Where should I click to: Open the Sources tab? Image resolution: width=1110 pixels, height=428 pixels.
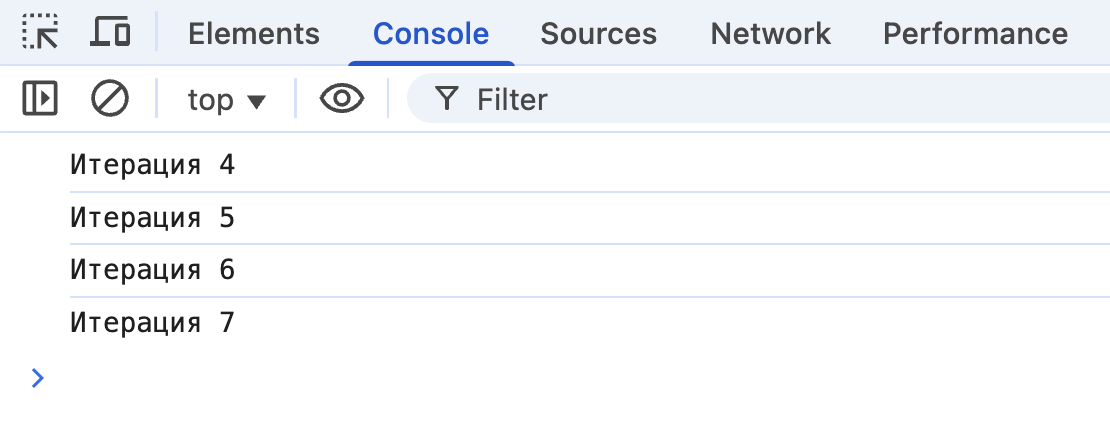tap(598, 34)
